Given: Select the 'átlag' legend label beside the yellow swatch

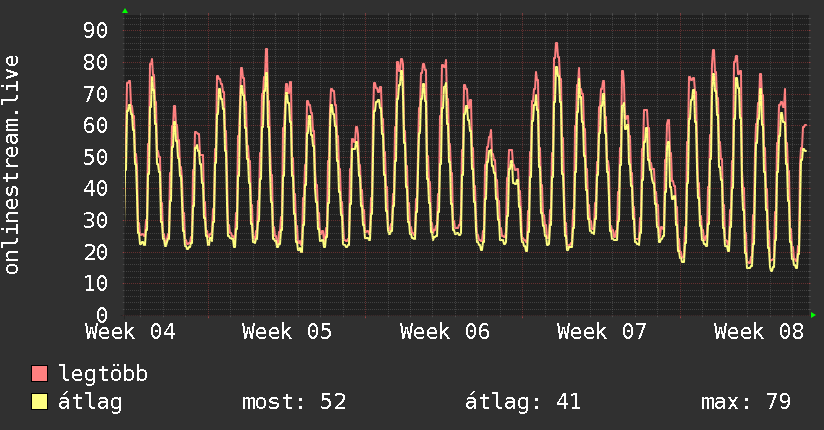Looking at the screenshot, I should point(90,402).
